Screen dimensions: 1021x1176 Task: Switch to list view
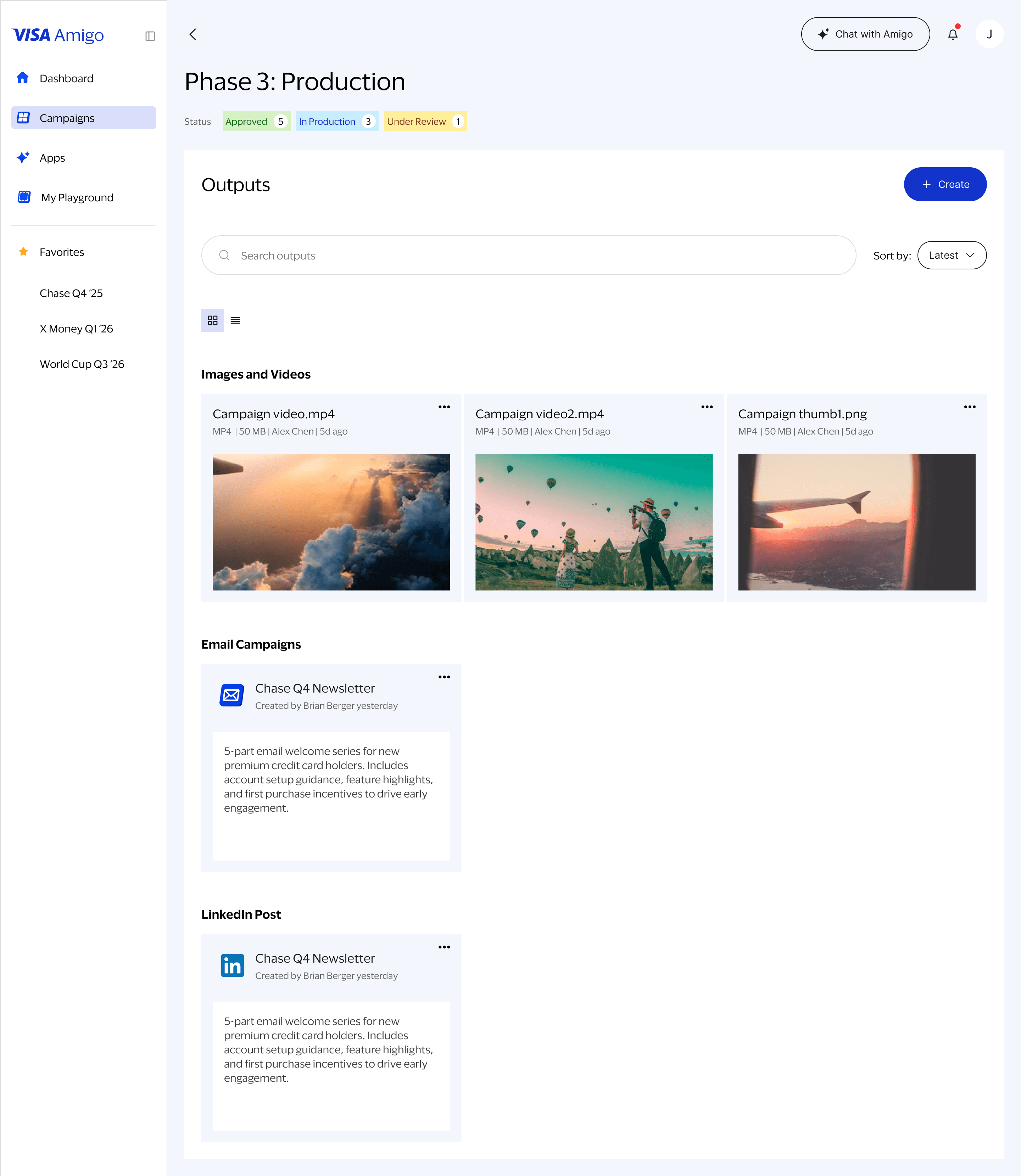(x=235, y=321)
